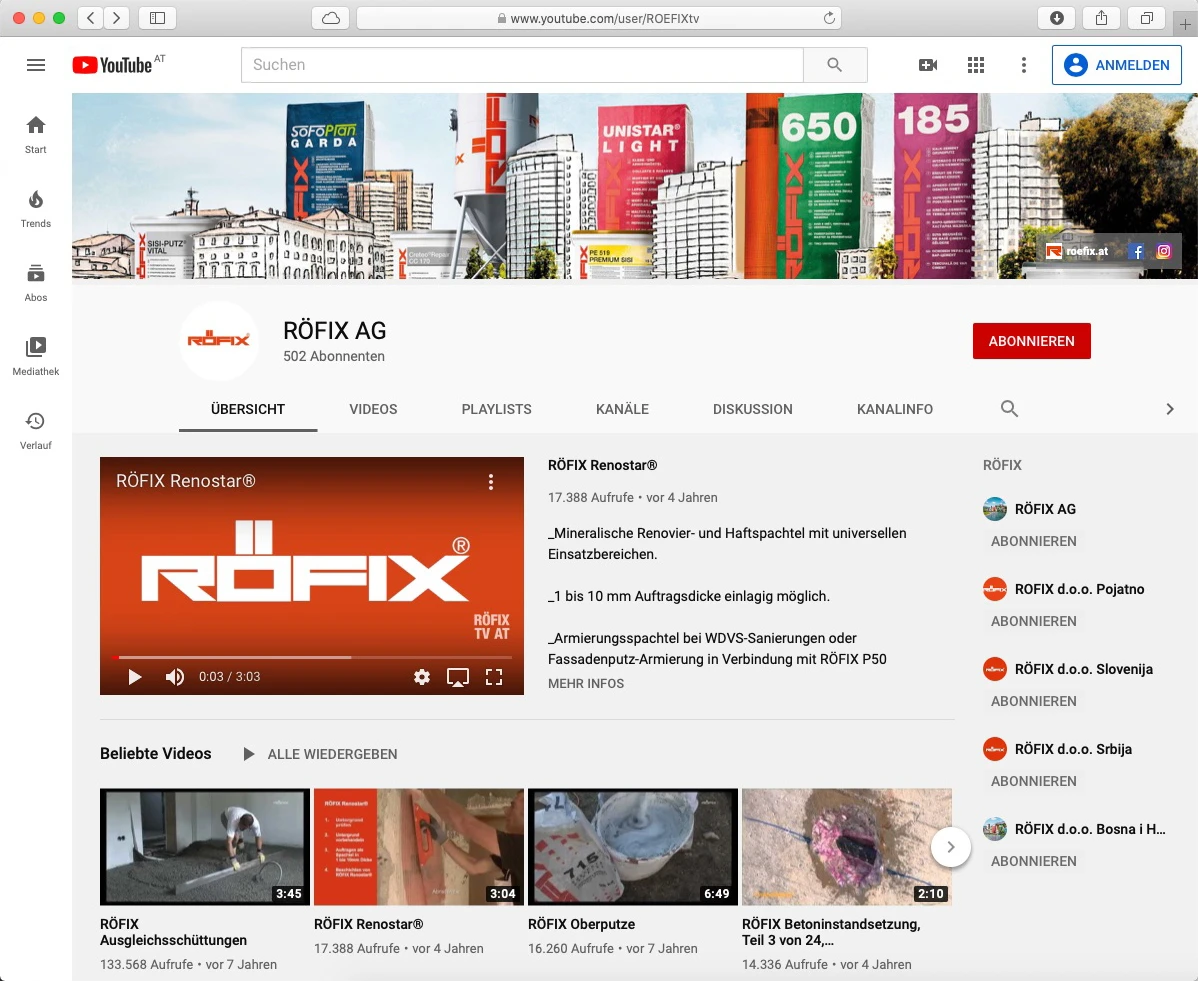Open the video player settings gear

[x=422, y=677]
